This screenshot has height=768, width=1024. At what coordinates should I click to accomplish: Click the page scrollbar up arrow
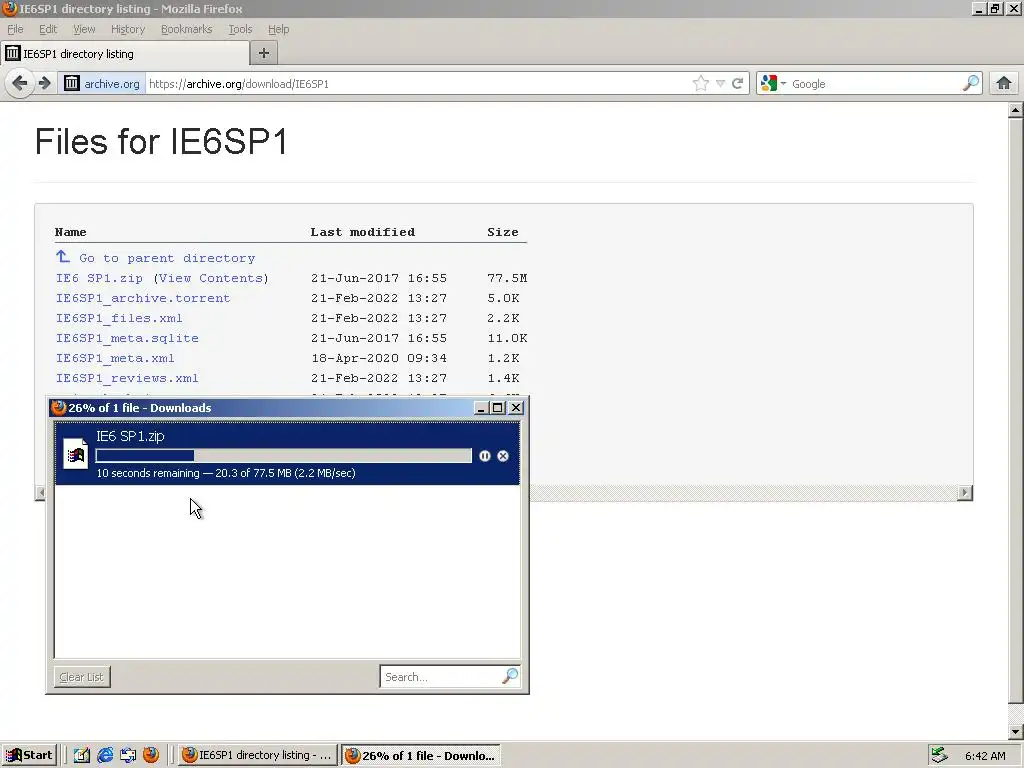pyautogui.click(x=1016, y=110)
